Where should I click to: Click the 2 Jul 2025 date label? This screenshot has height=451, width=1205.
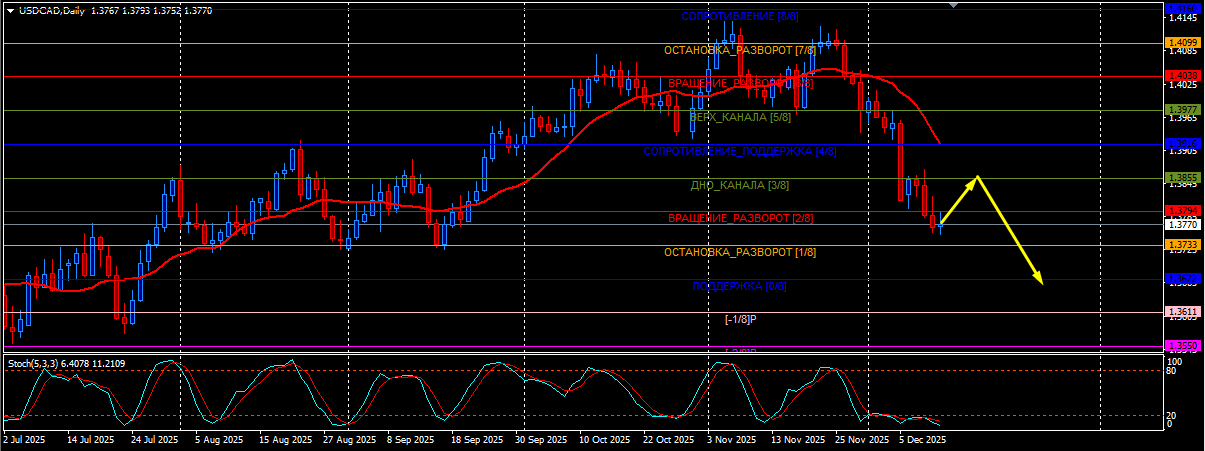click(x=24, y=439)
